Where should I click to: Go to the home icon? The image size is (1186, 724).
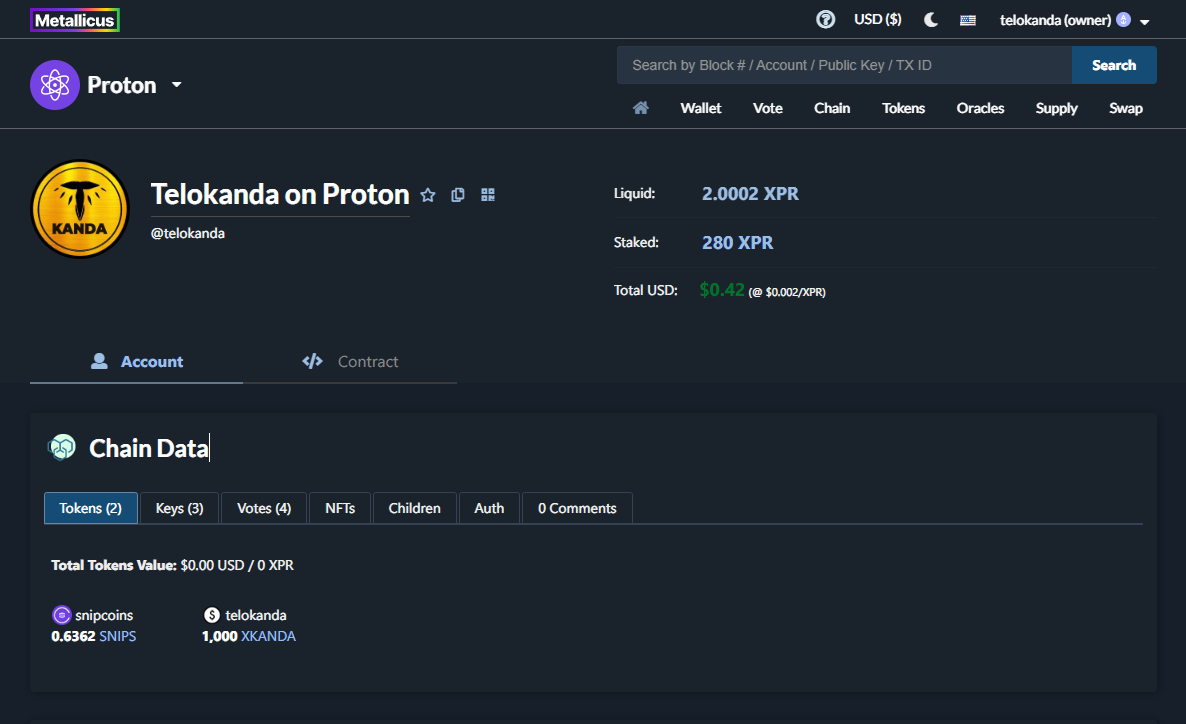[x=641, y=108]
